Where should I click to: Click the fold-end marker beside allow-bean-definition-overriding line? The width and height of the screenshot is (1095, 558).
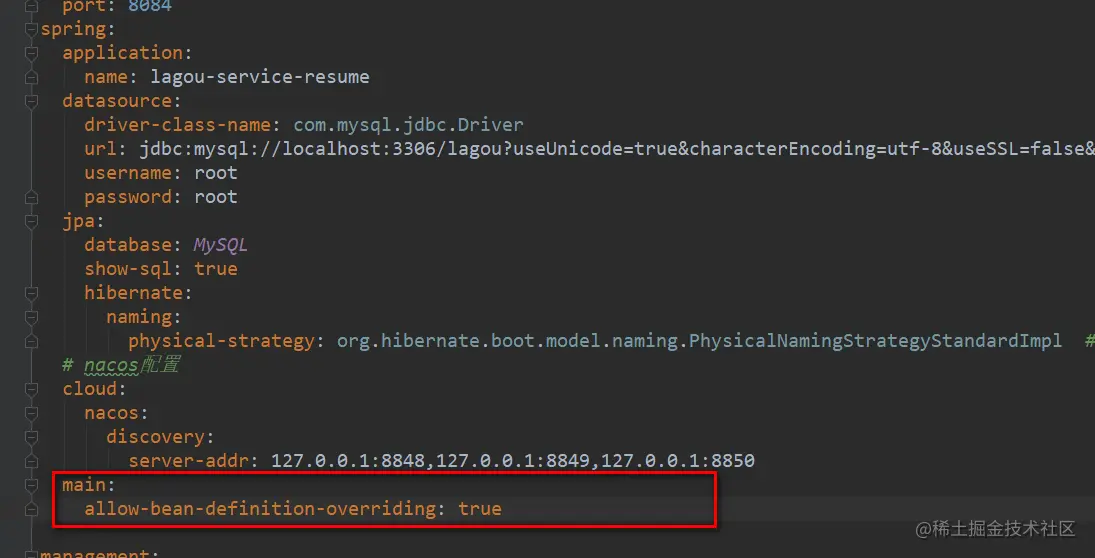tap(30, 509)
